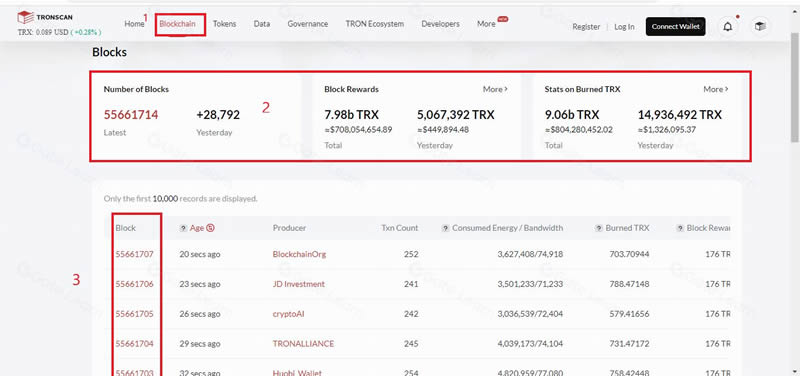Viewport: 800px width, 376px height.
Task: Open the notifications bell icon
Action: pos(728,27)
